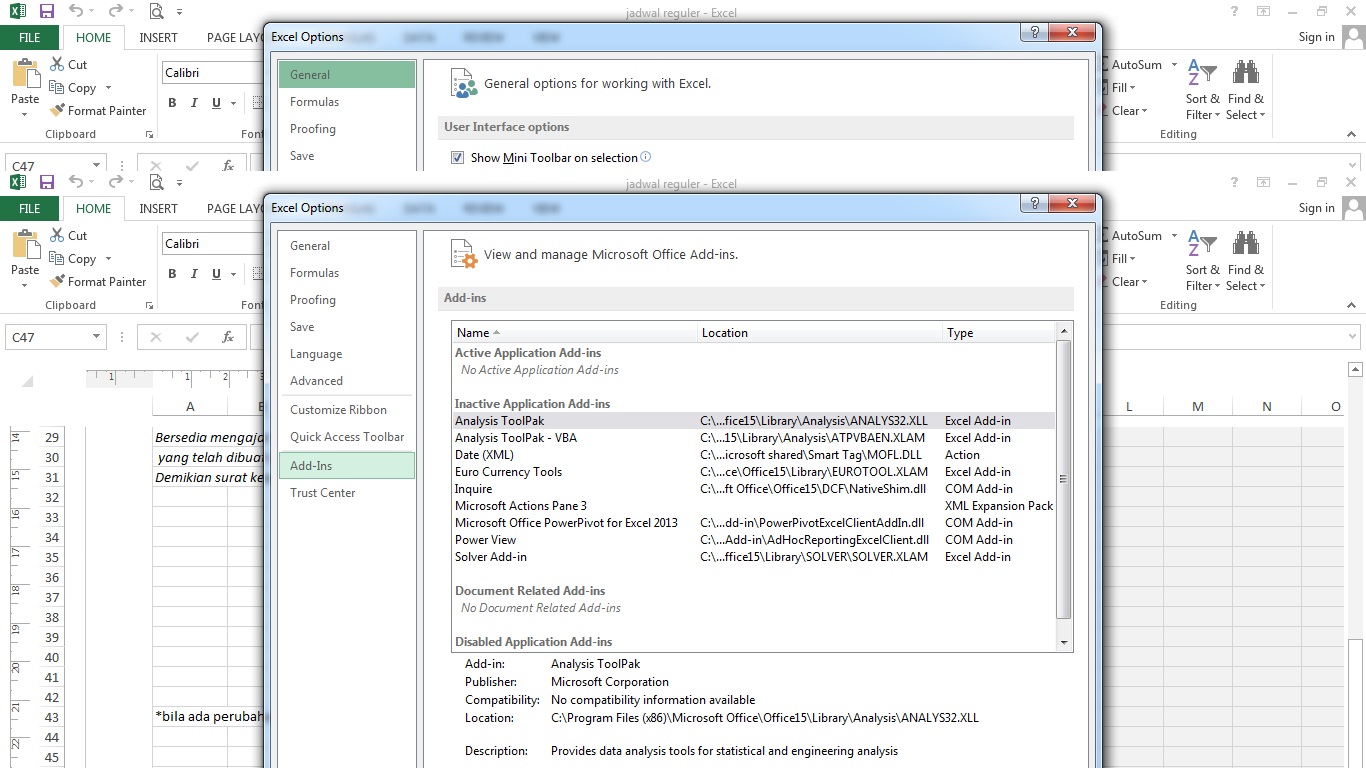Screen dimensions: 1366x768
Task: Click Cut scissors behind the Add-ins dialog
Action: coord(56,236)
